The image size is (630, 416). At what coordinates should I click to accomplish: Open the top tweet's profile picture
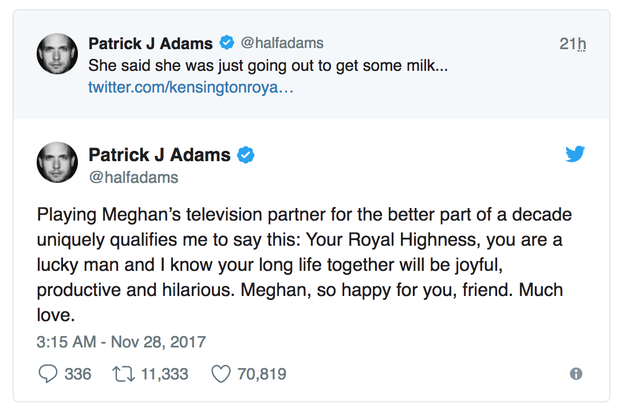57,54
